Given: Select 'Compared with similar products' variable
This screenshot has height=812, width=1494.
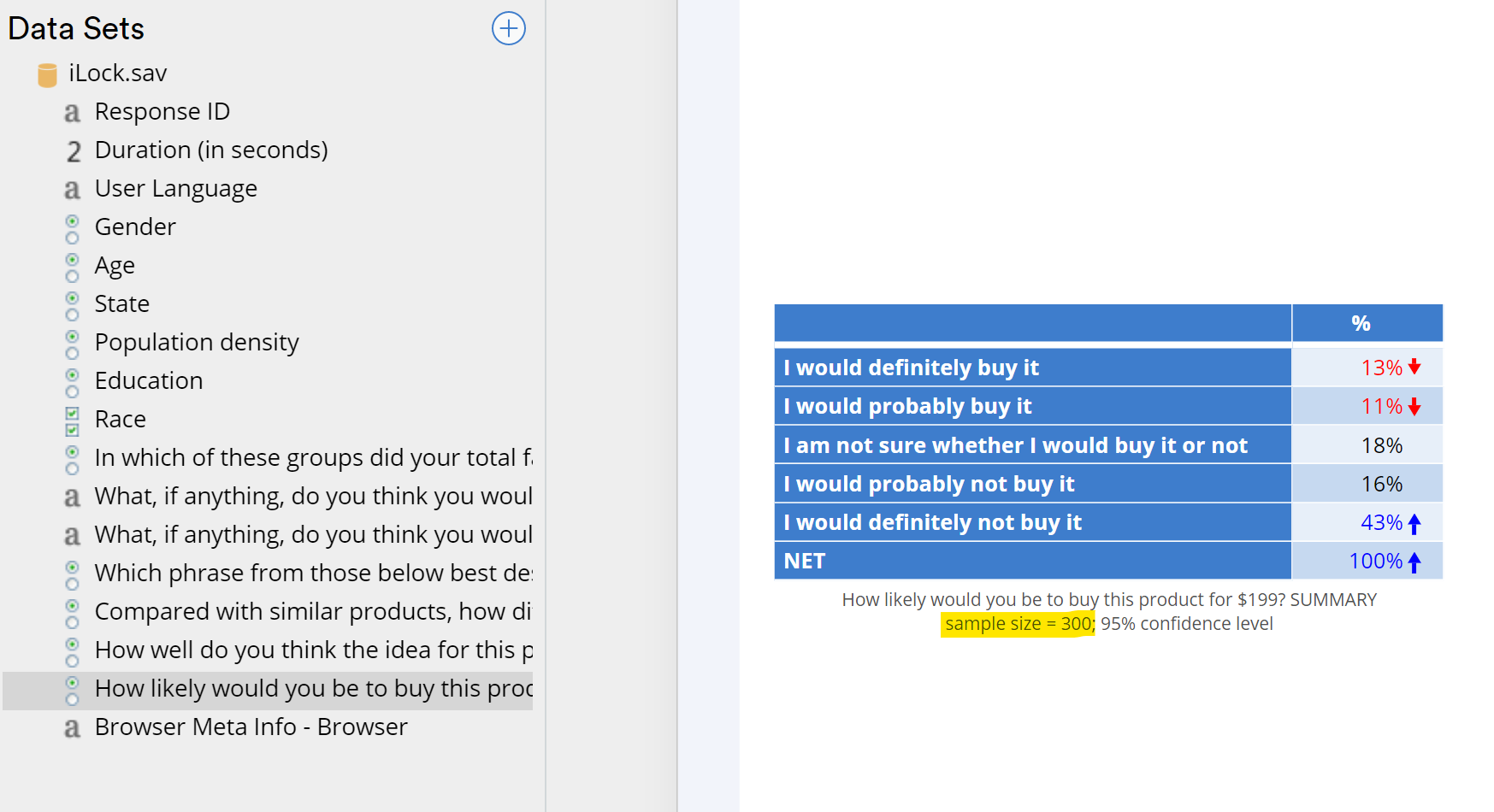Looking at the screenshot, I should pos(313,612).
